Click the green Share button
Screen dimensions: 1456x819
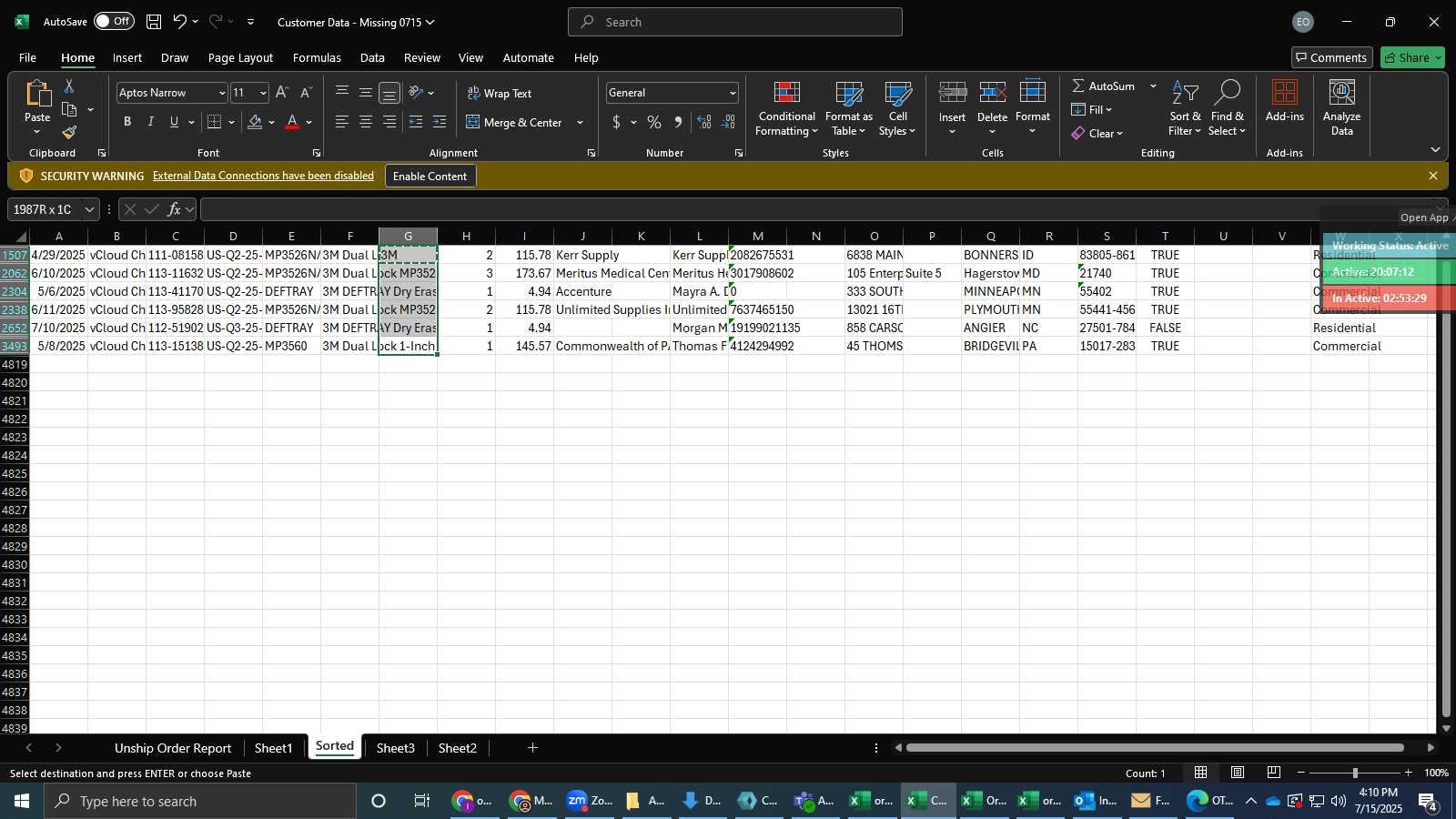pos(1412,57)
